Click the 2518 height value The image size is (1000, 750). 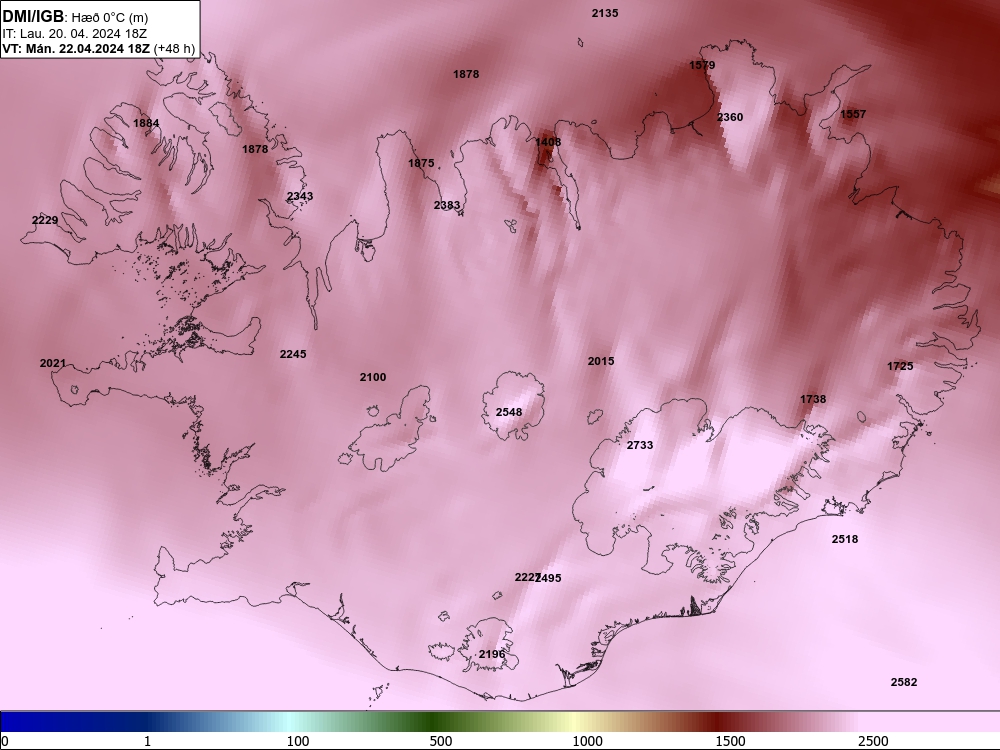point(844,539)
